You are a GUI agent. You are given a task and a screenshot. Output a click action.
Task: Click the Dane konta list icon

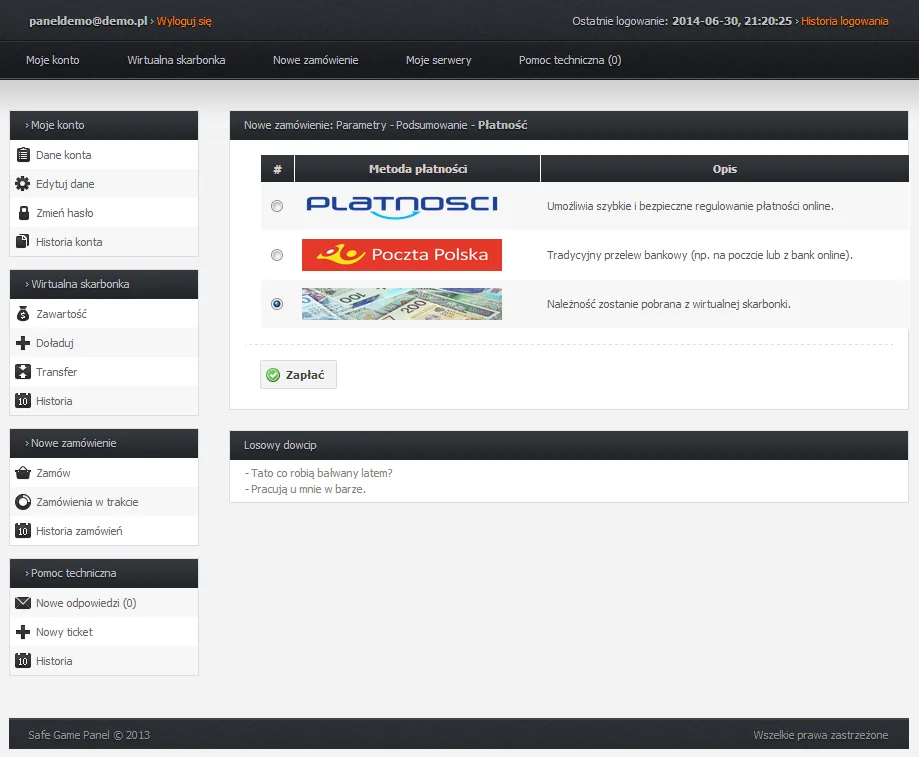23,155
